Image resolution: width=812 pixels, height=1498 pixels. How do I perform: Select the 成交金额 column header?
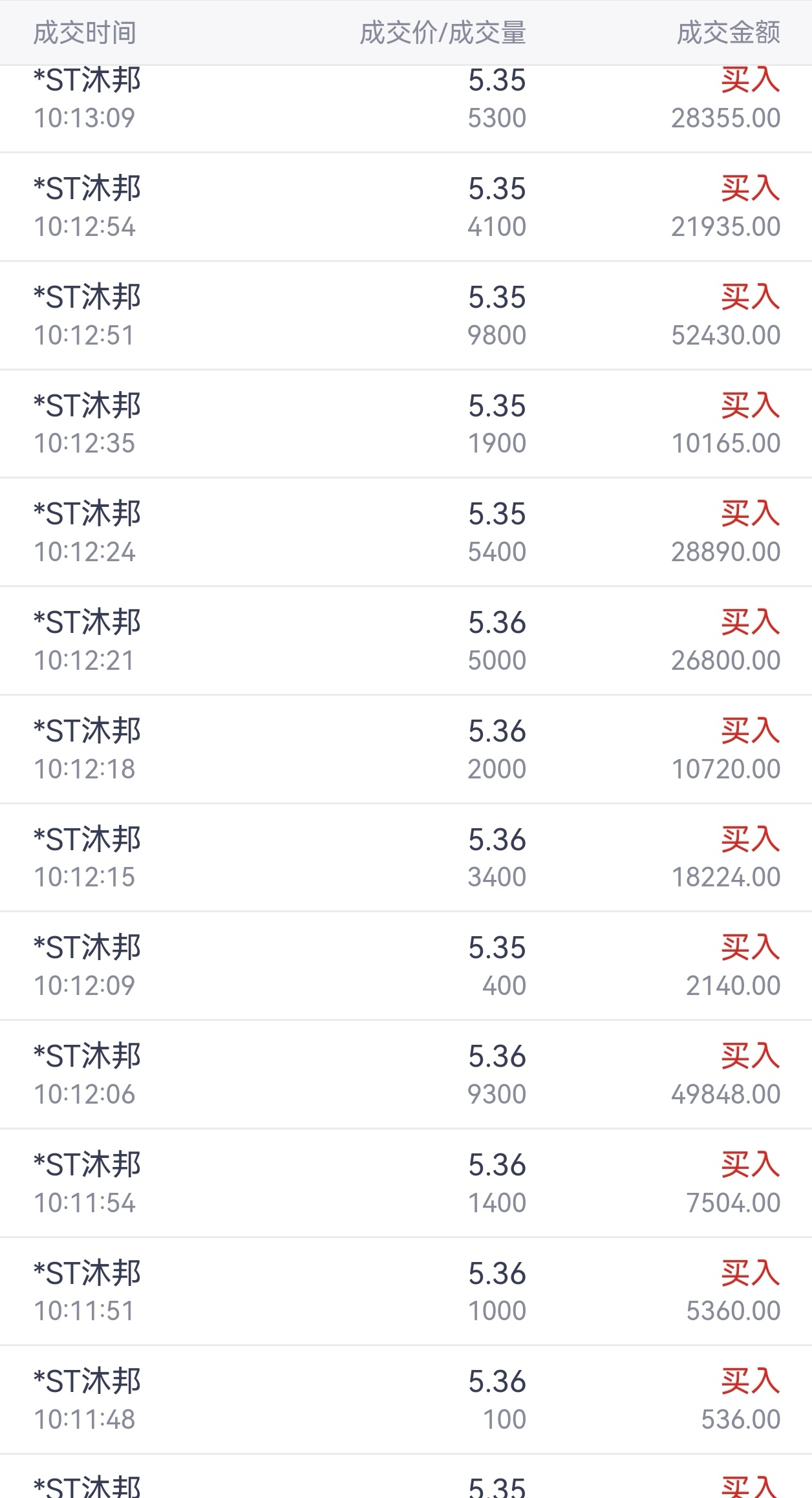tap(729, 32)
